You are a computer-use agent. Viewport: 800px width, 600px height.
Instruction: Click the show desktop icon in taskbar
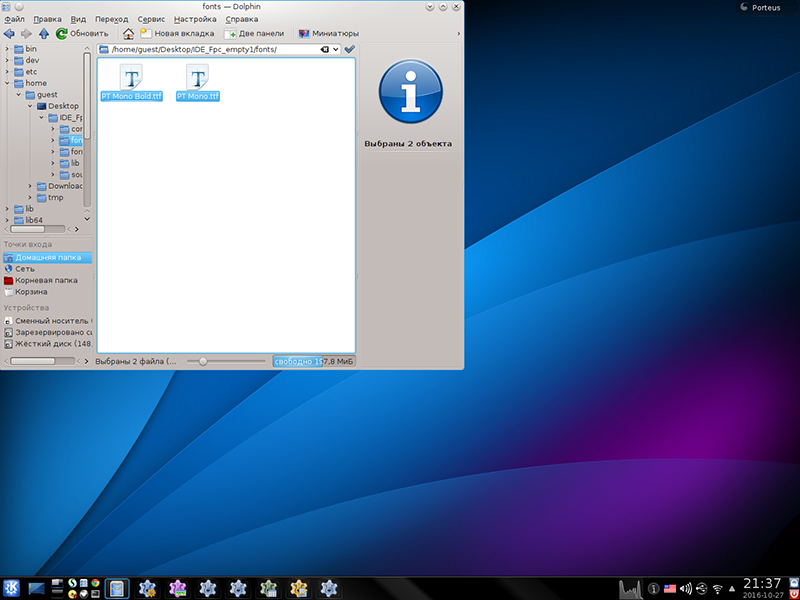(x=37, y=589)
